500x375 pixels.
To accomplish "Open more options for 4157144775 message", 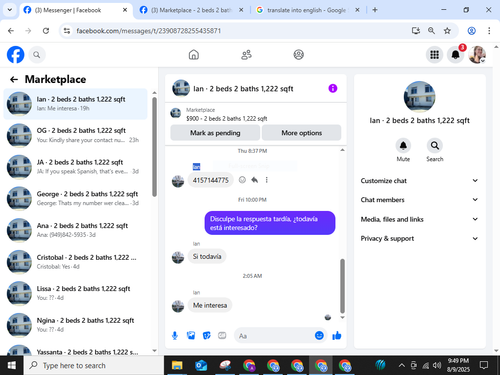I will [x=266, y=180].
